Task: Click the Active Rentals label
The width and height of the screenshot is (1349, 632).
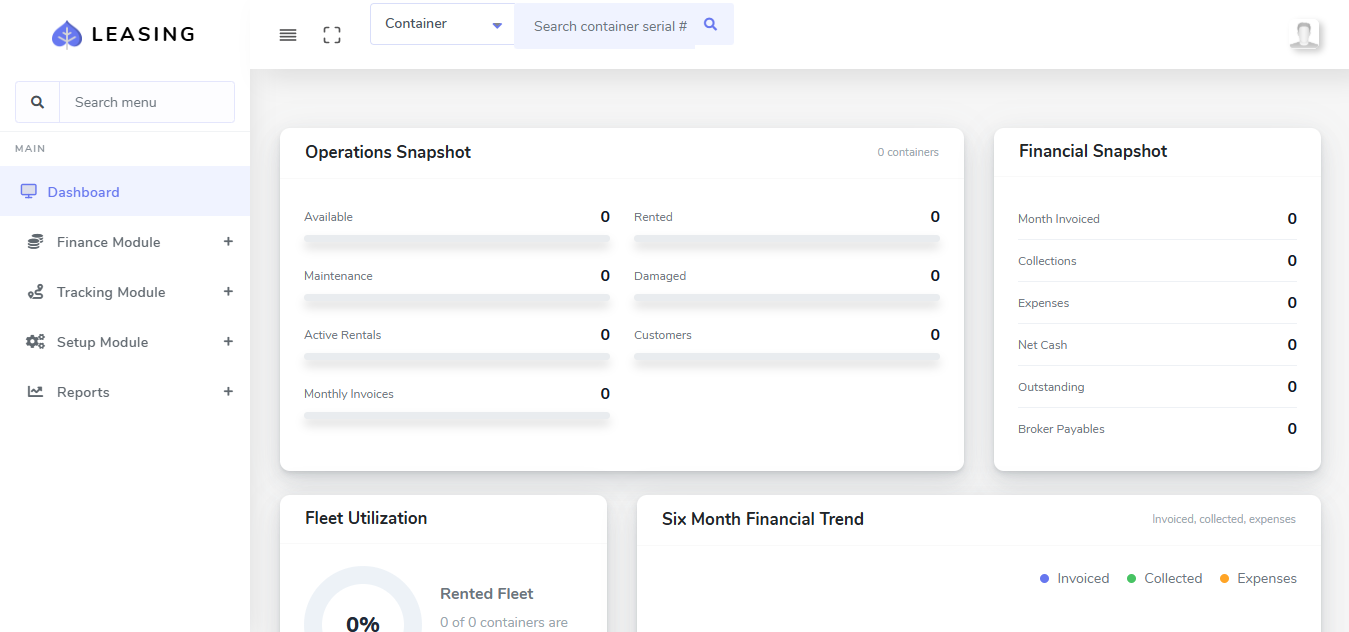Action: [x=343, y=335]
